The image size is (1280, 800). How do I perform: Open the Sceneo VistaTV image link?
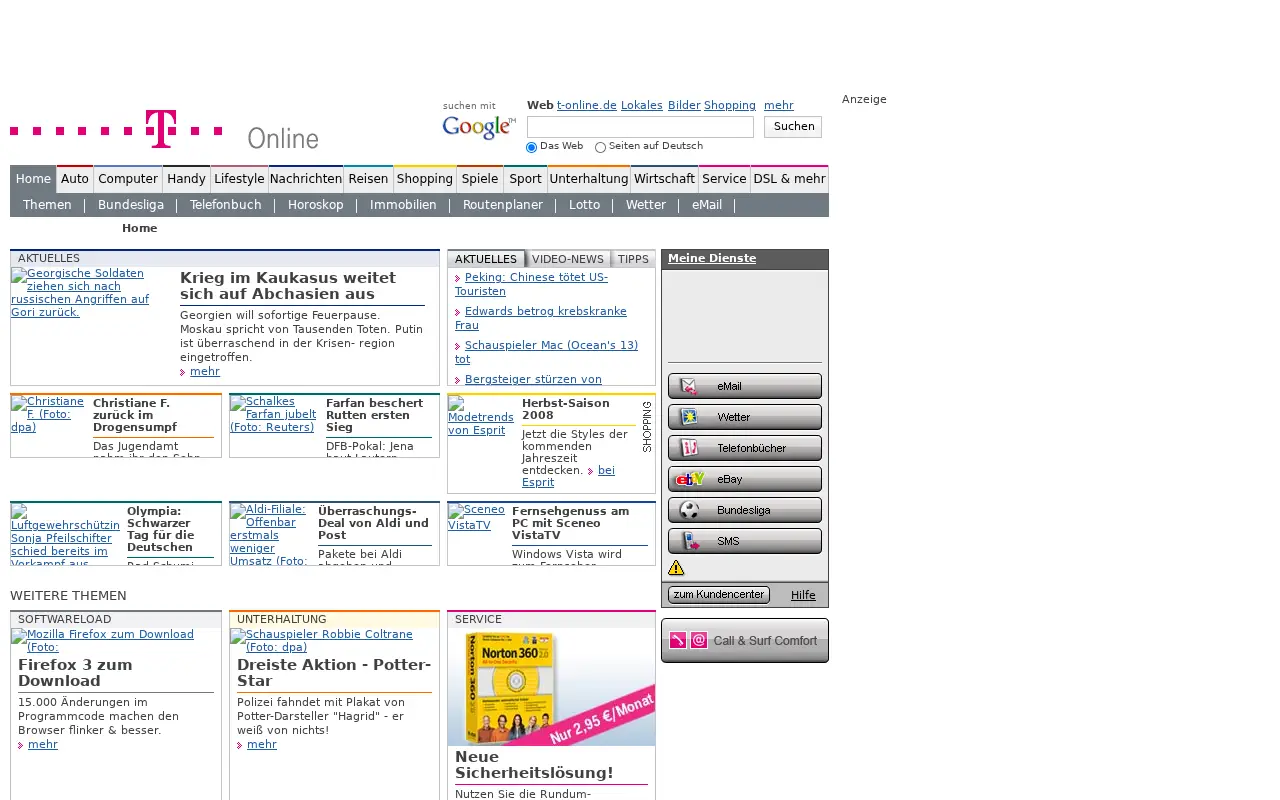(476, 516)
